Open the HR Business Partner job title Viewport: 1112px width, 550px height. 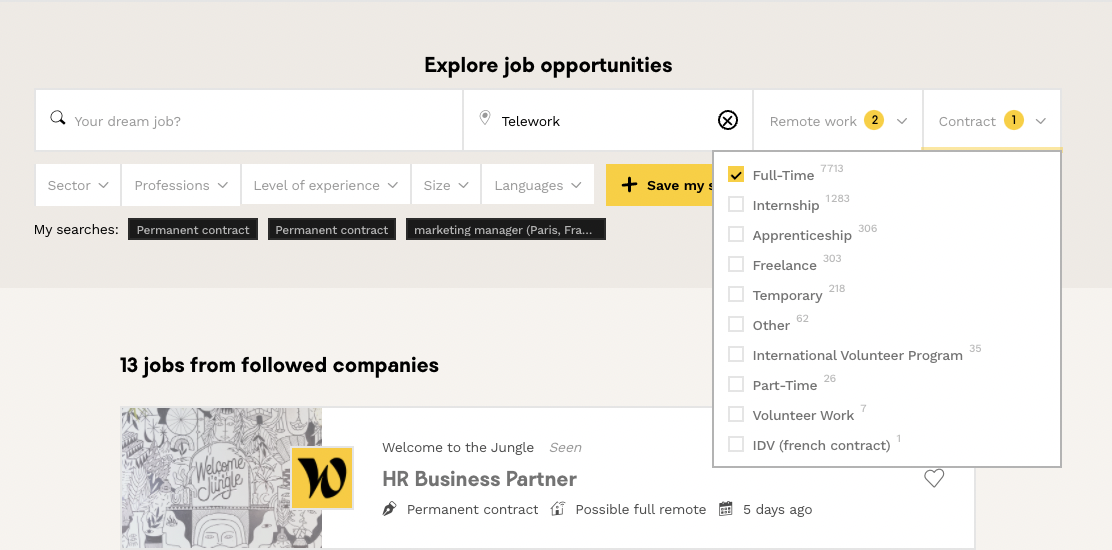[x=479, y=479]
